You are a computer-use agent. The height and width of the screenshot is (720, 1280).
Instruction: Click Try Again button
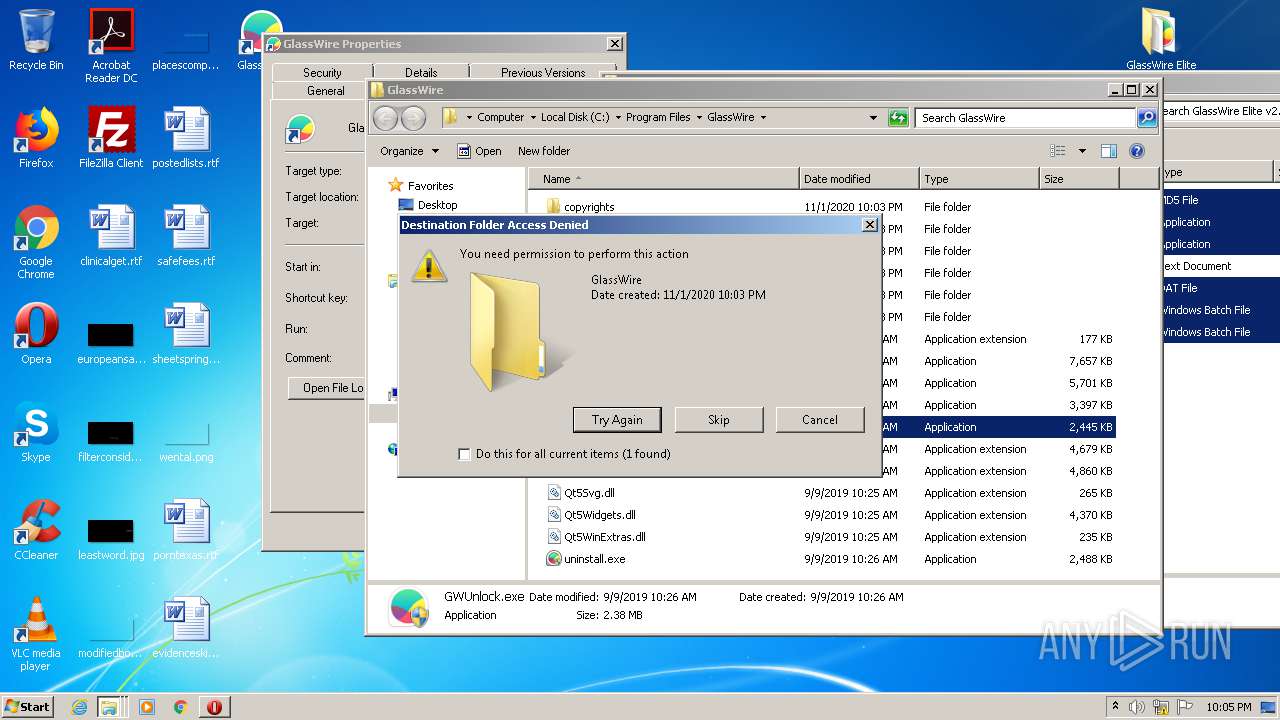tap(617, 420)
